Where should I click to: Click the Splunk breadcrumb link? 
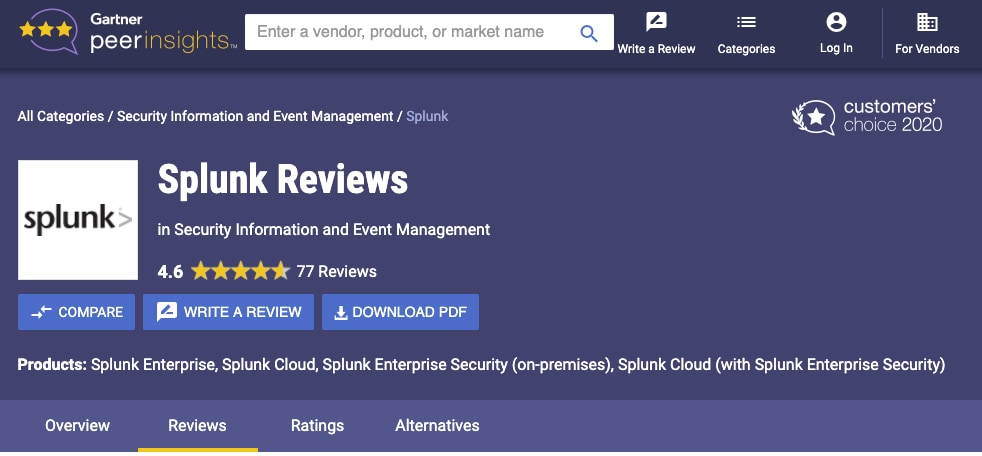point(427,117)
